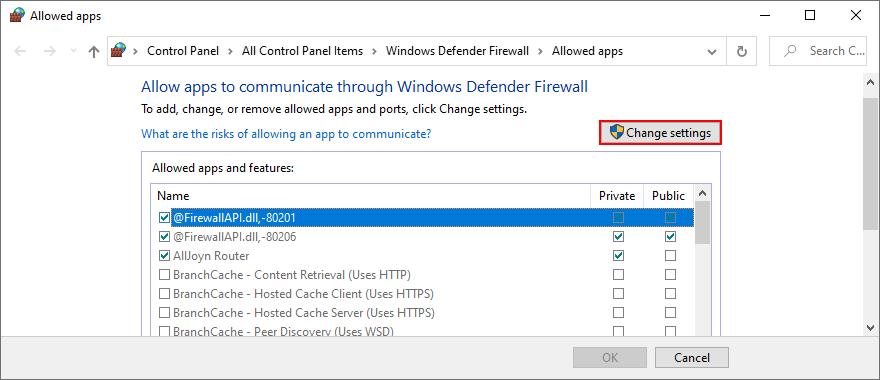
Task: Refresh the Allowed apps page
Action: 741,52
